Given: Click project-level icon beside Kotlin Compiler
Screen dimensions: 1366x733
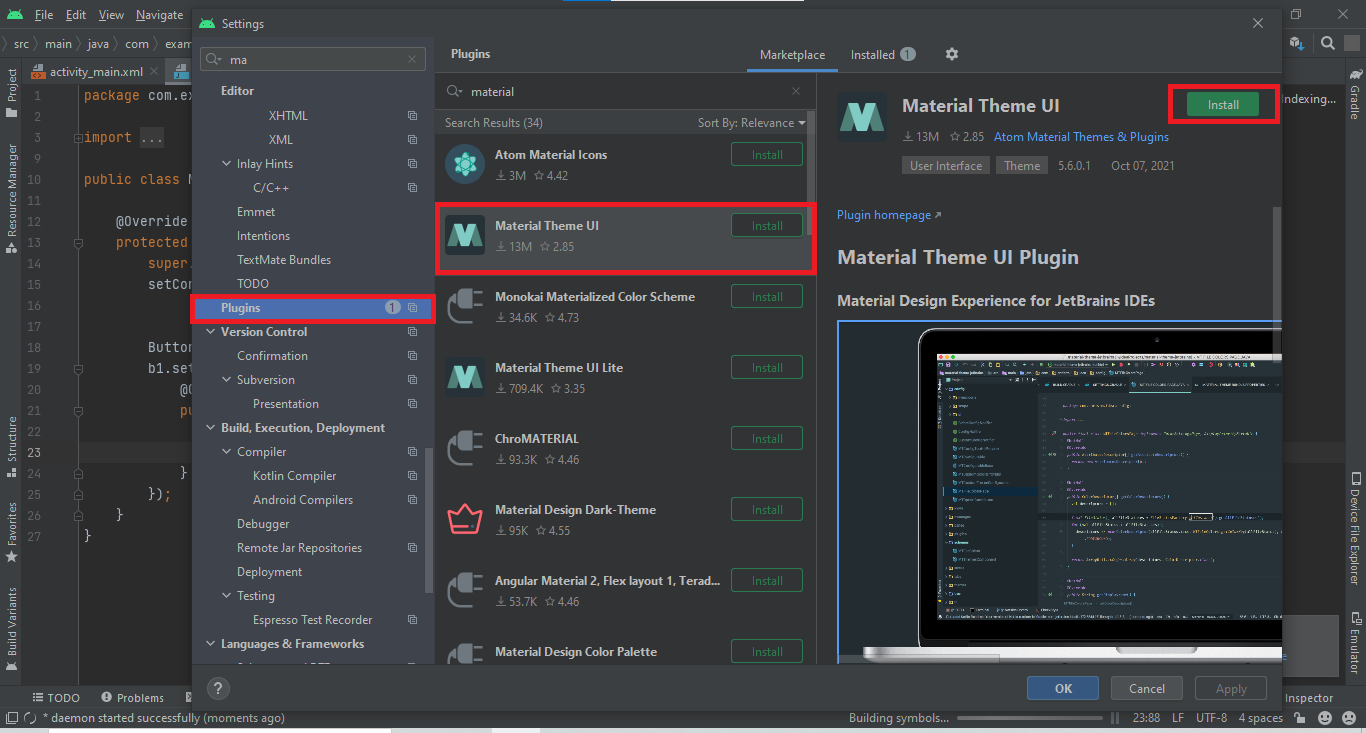Looking at the screenshot, I should 412,476.
